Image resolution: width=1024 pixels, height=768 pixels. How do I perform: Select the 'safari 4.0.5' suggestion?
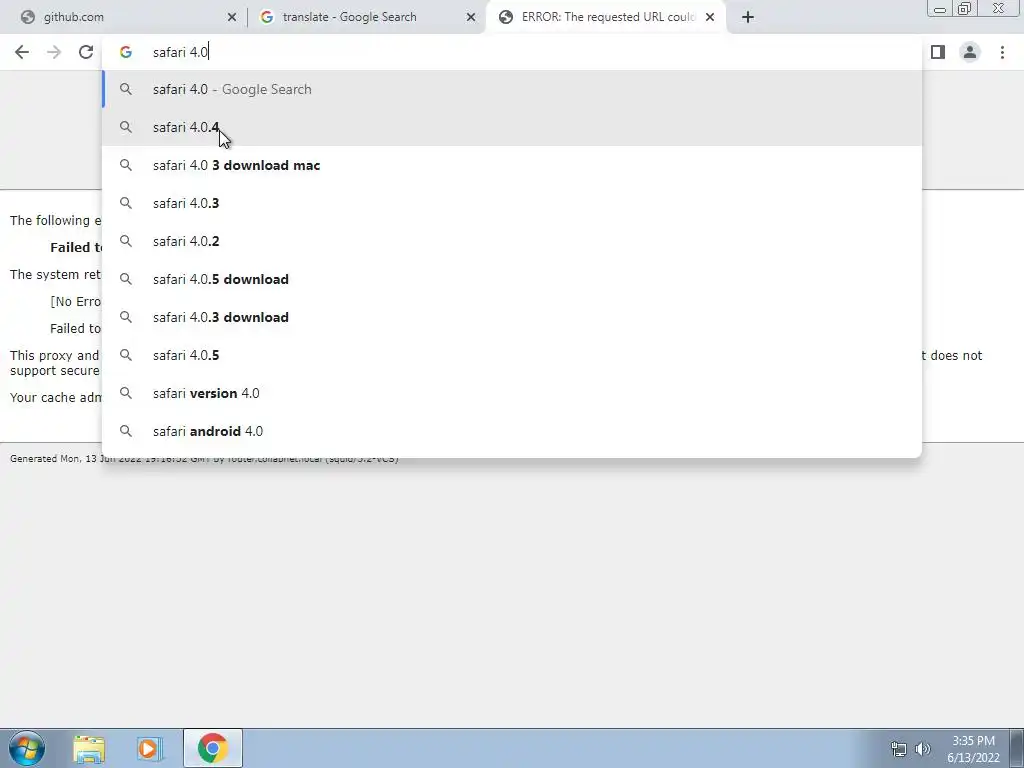pos(512,355)
